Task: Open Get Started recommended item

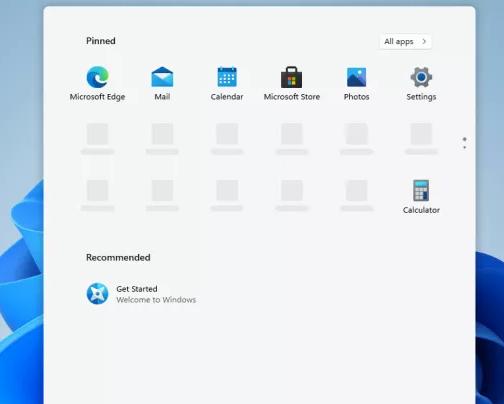Action: coord(141,294)
